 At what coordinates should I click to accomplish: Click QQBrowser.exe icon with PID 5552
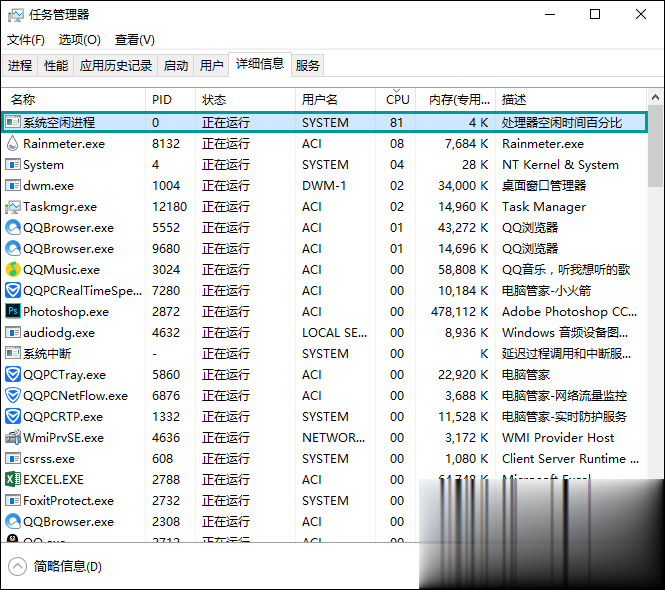pos(13,227)
